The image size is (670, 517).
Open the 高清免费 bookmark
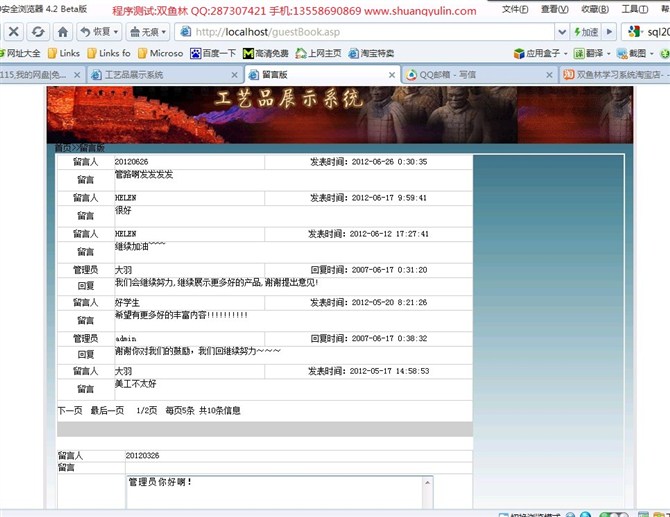265,53
